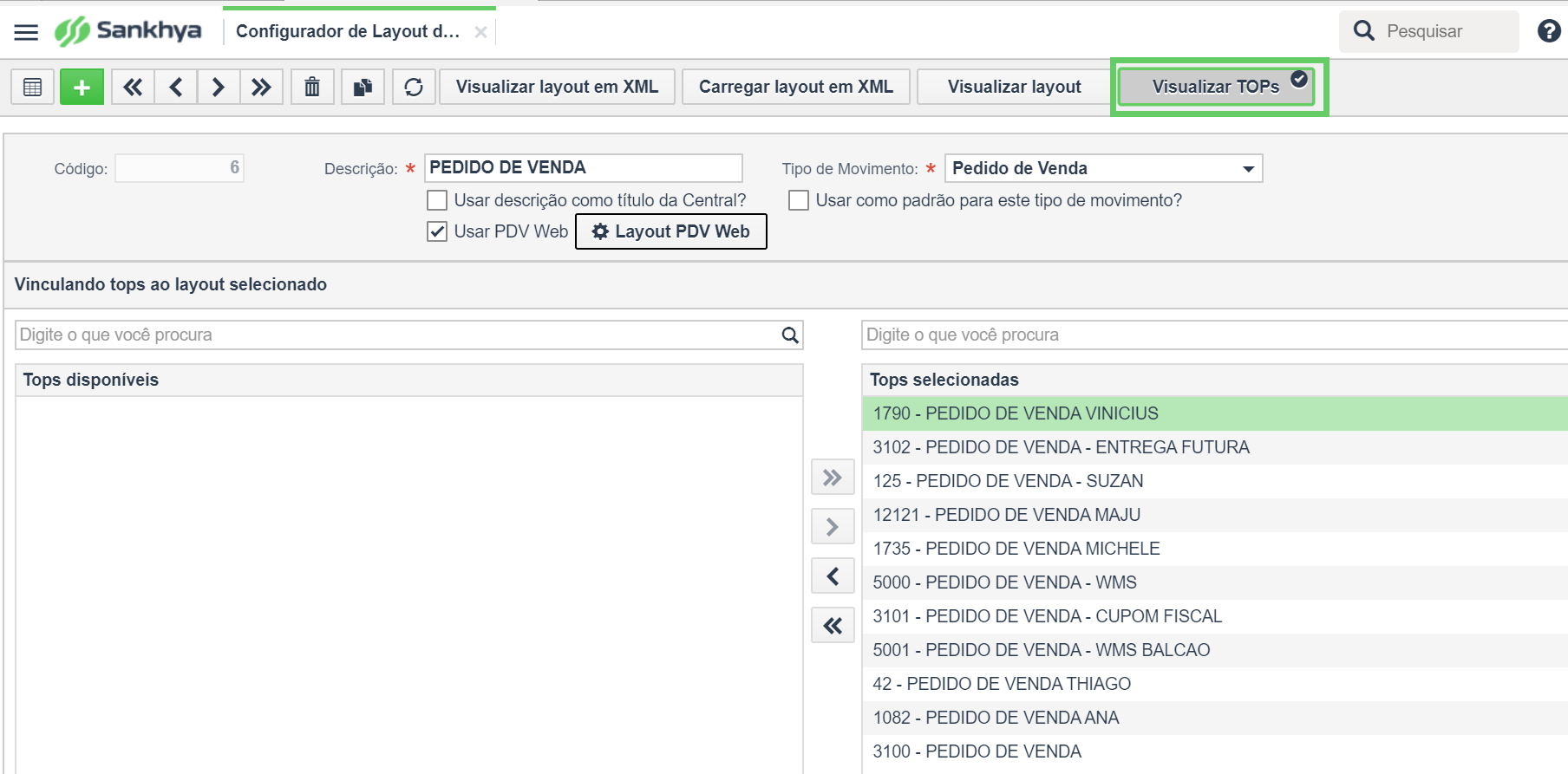The image size is (1568, 774).
Task: Click the magnifier in available tops search
Action: [x=790, y=335]
